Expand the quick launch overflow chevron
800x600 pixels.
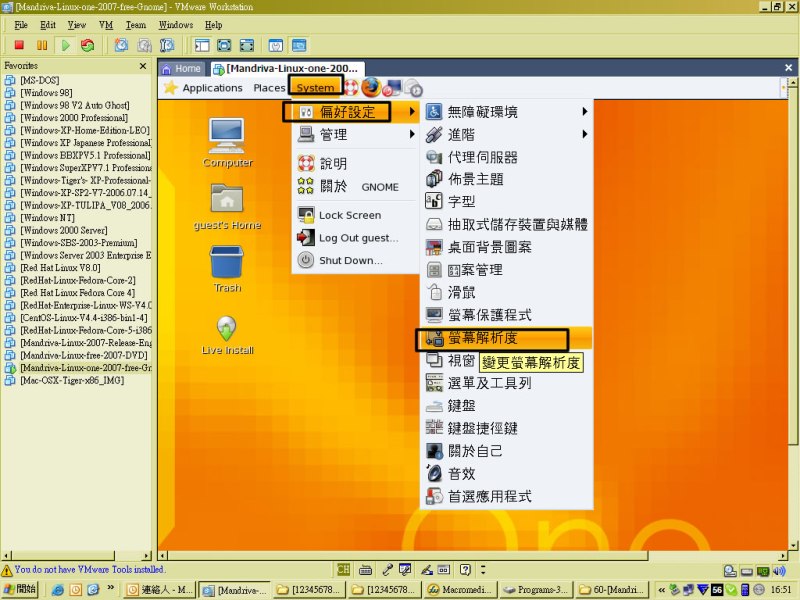(x=111, y=589)
